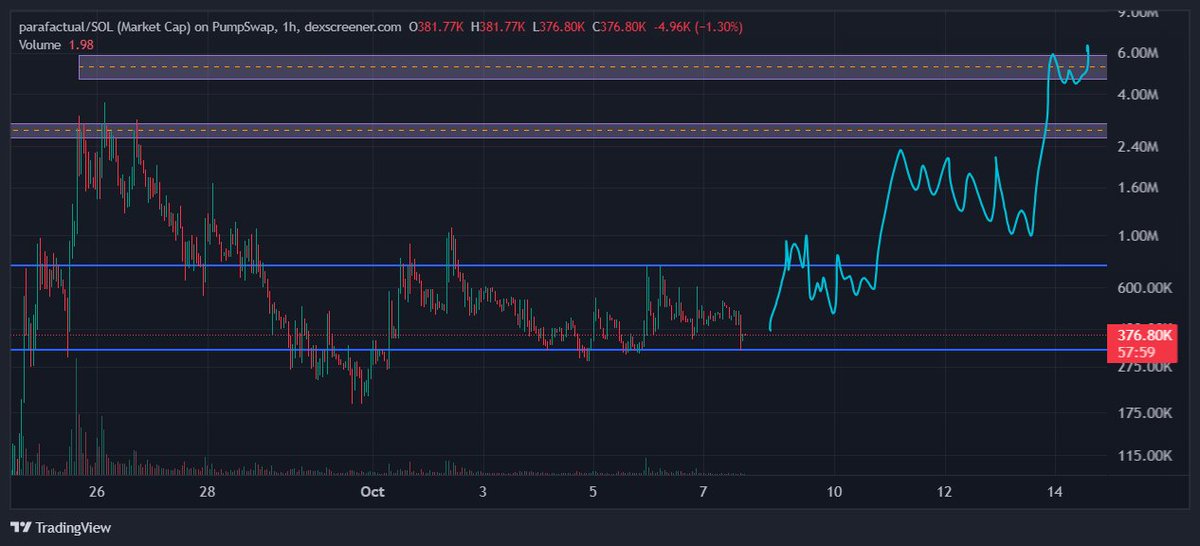Click the TradingView logo

[61, 527]
